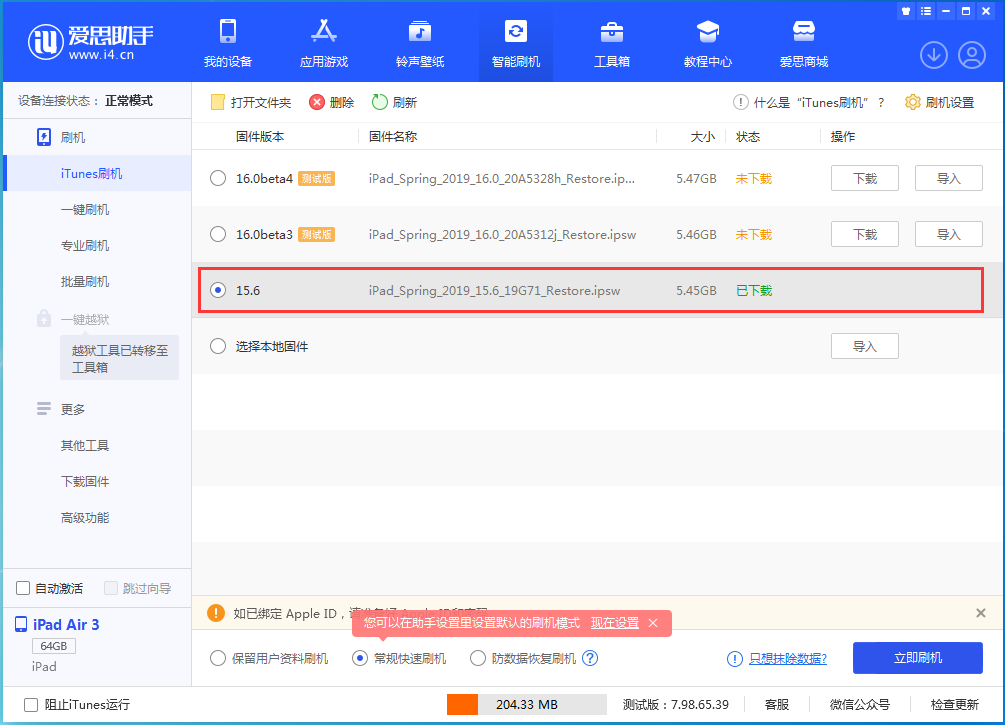This screenshot has width=1005, height=725.
Task: Open 爱思商城 store
Action: [804, 43]
